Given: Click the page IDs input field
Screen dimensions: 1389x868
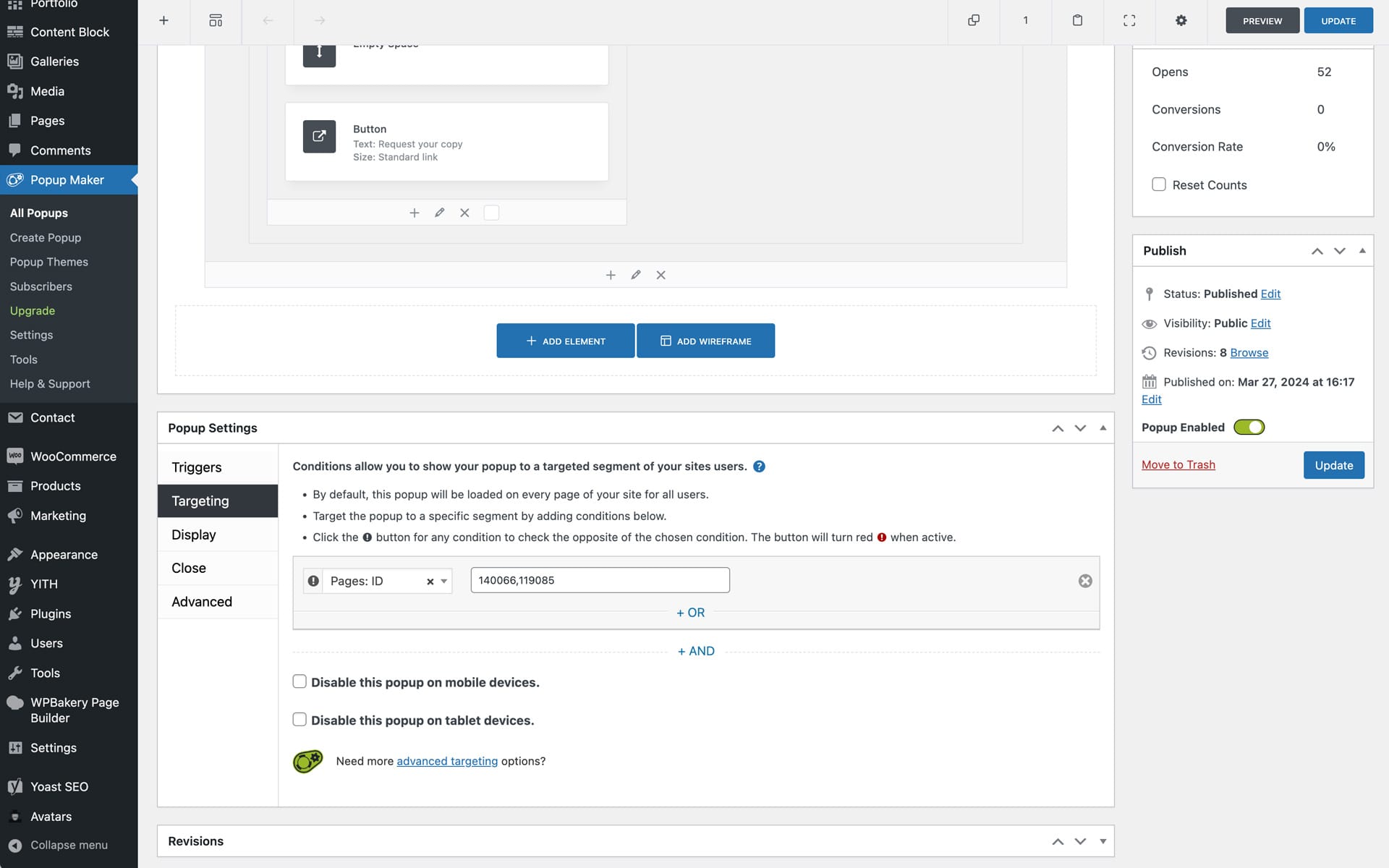Looking at the screenshot, I should click(x=599, y=580).
